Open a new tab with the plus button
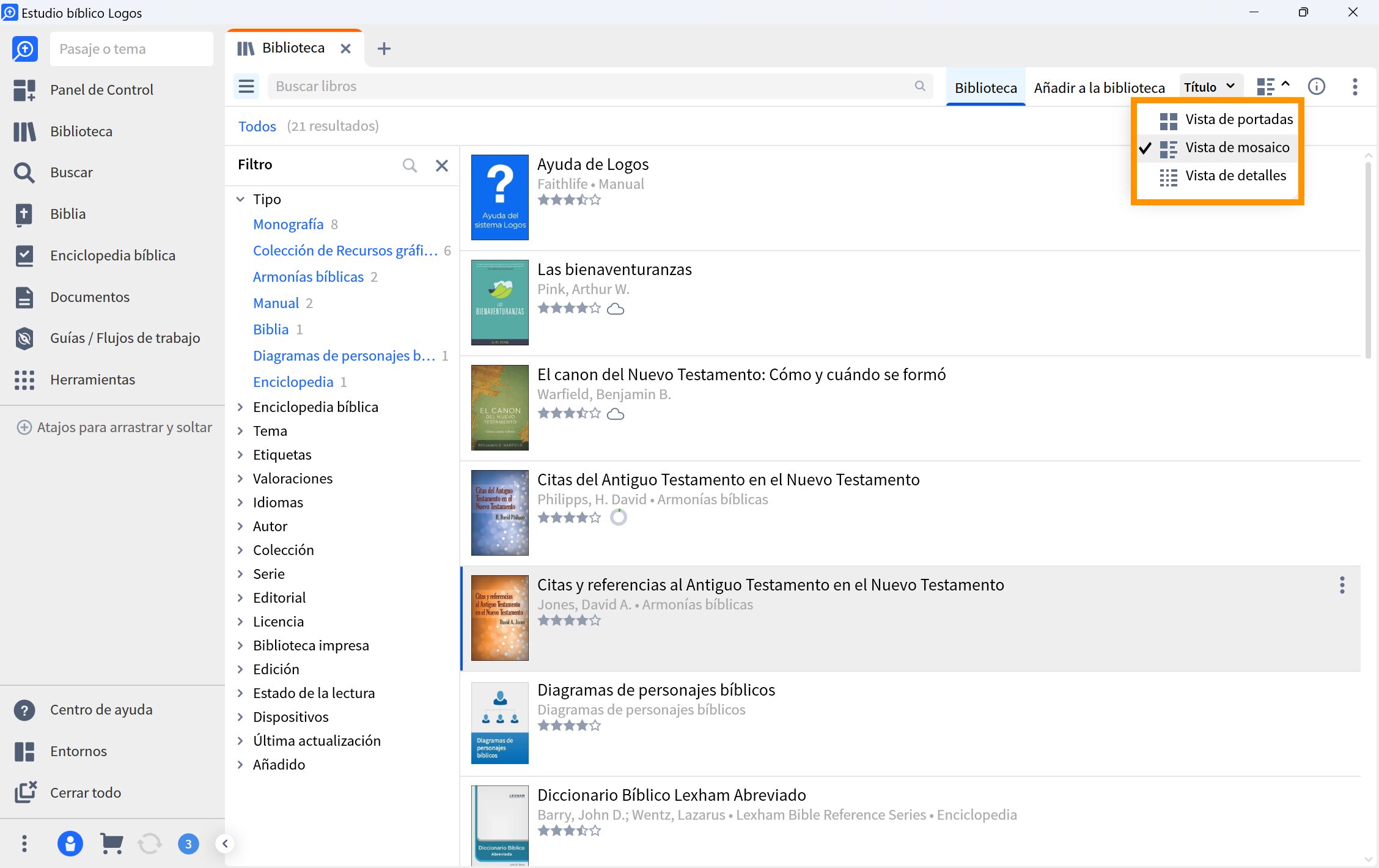The image size is (1379, 868). 384,48
